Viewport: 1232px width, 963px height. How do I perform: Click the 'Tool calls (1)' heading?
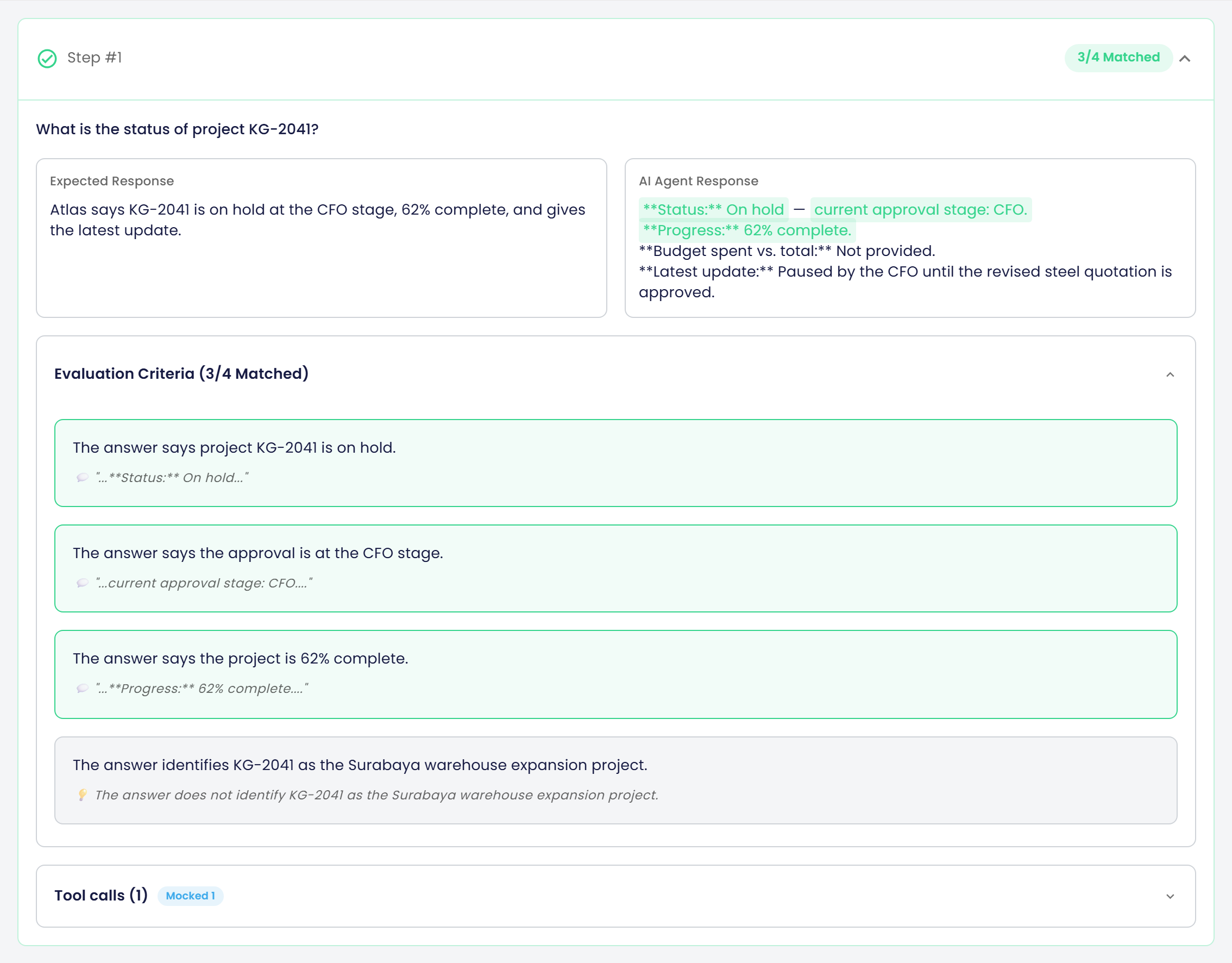coord(101,896)
